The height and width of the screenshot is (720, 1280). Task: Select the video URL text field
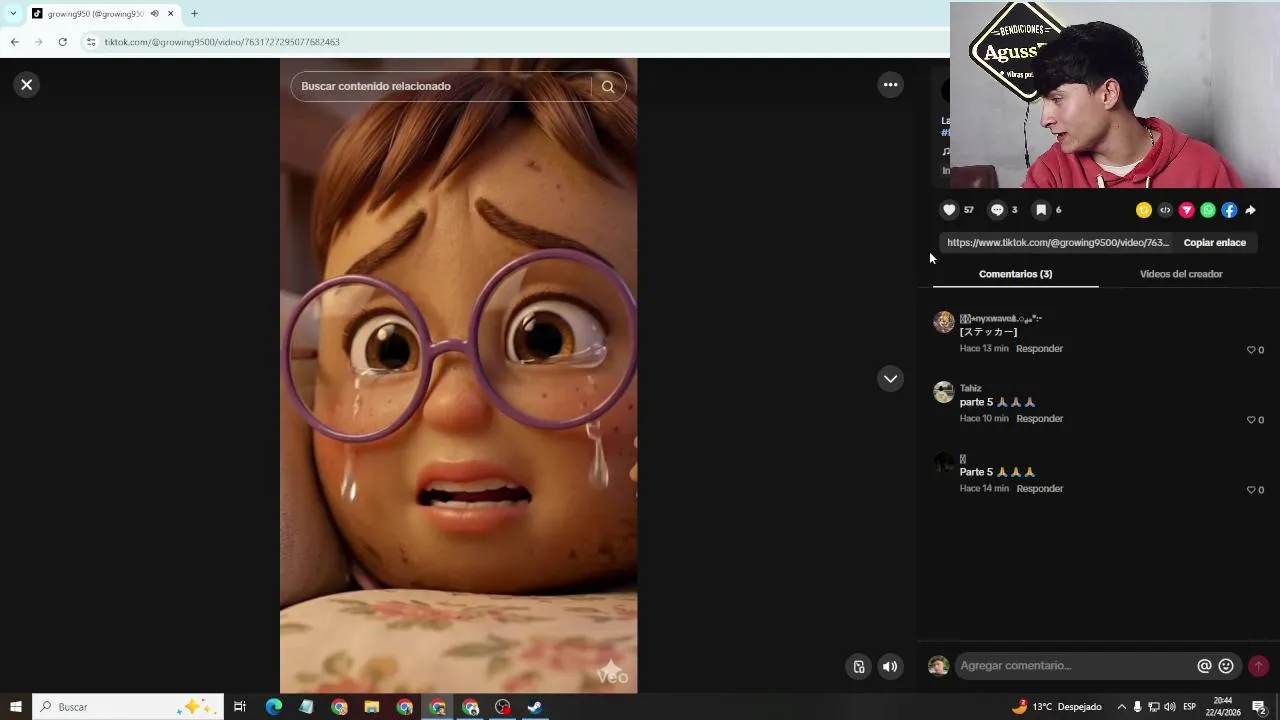1058,243
